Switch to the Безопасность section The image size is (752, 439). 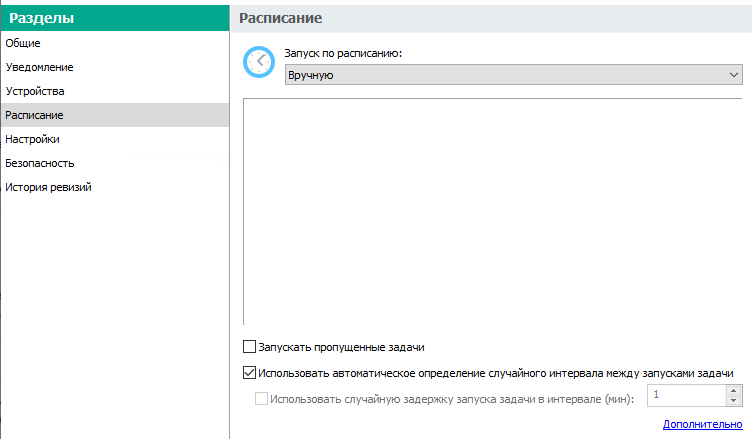tap(115, 163)
